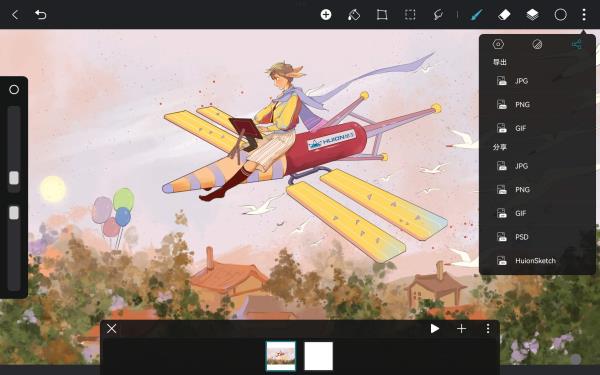Select the brush tool in top toolbar
This screenshot has width=600, height=375.
click(476, 15)
